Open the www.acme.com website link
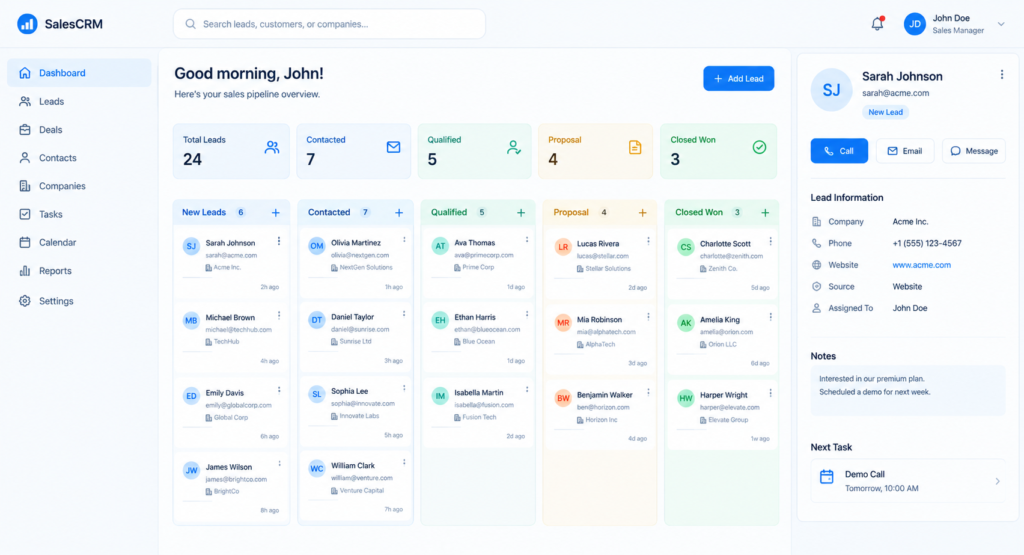The image size is (1024, 555). (x=921, y=265)
